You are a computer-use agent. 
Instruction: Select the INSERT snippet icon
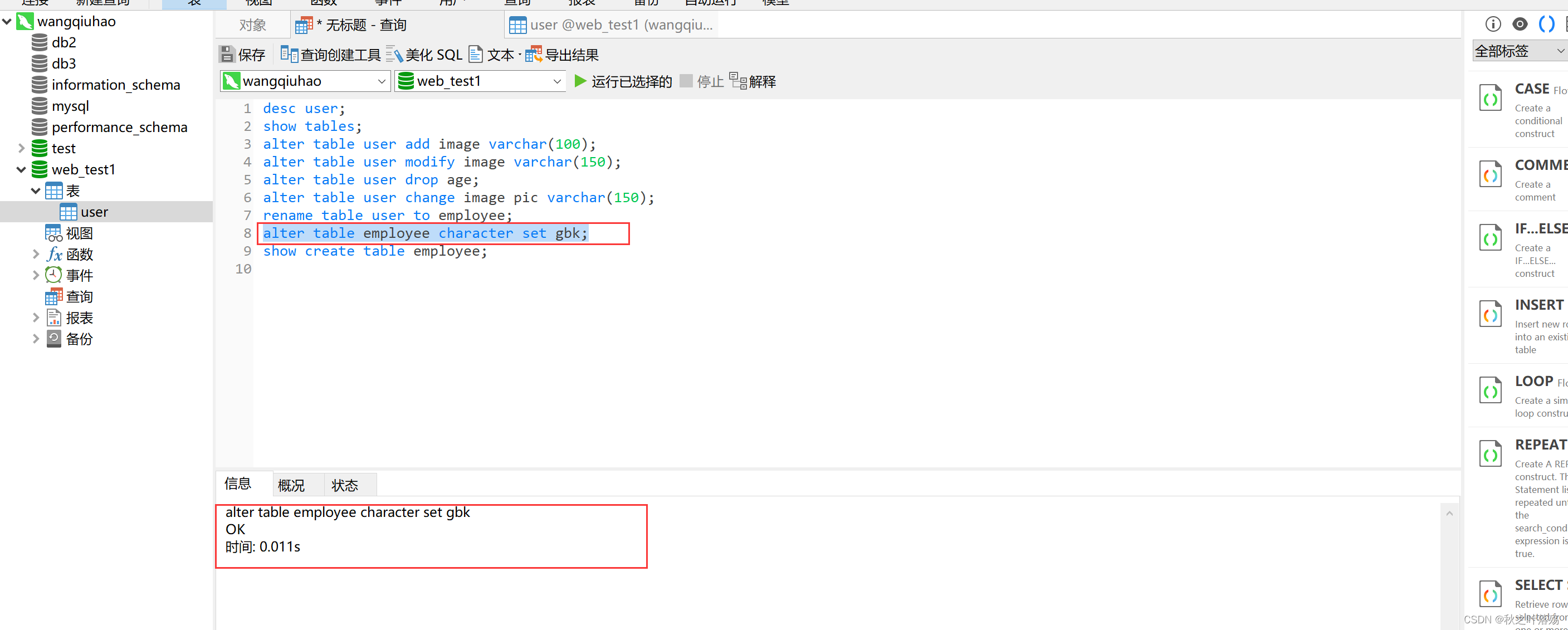coord(1491,314)
